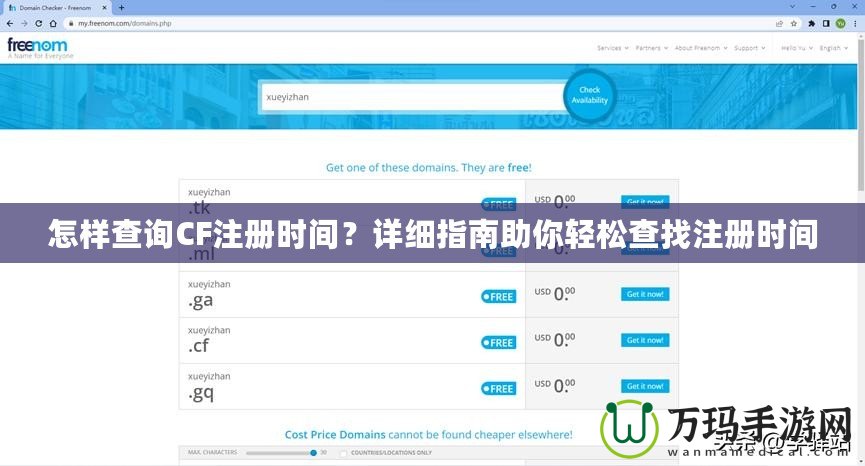Click the USD 0.00 price in .cf row
The height and width of the screenshot is (466, 865).
pos(554,339)
